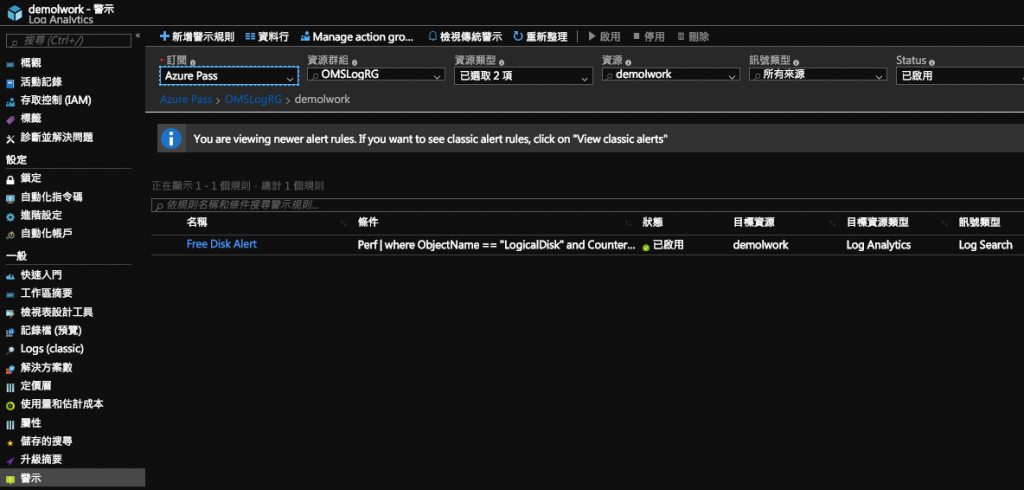Screen dimensions: 1024x490
Task: Collapse the sidebar with the « chevron
Action: pos(138,36)
